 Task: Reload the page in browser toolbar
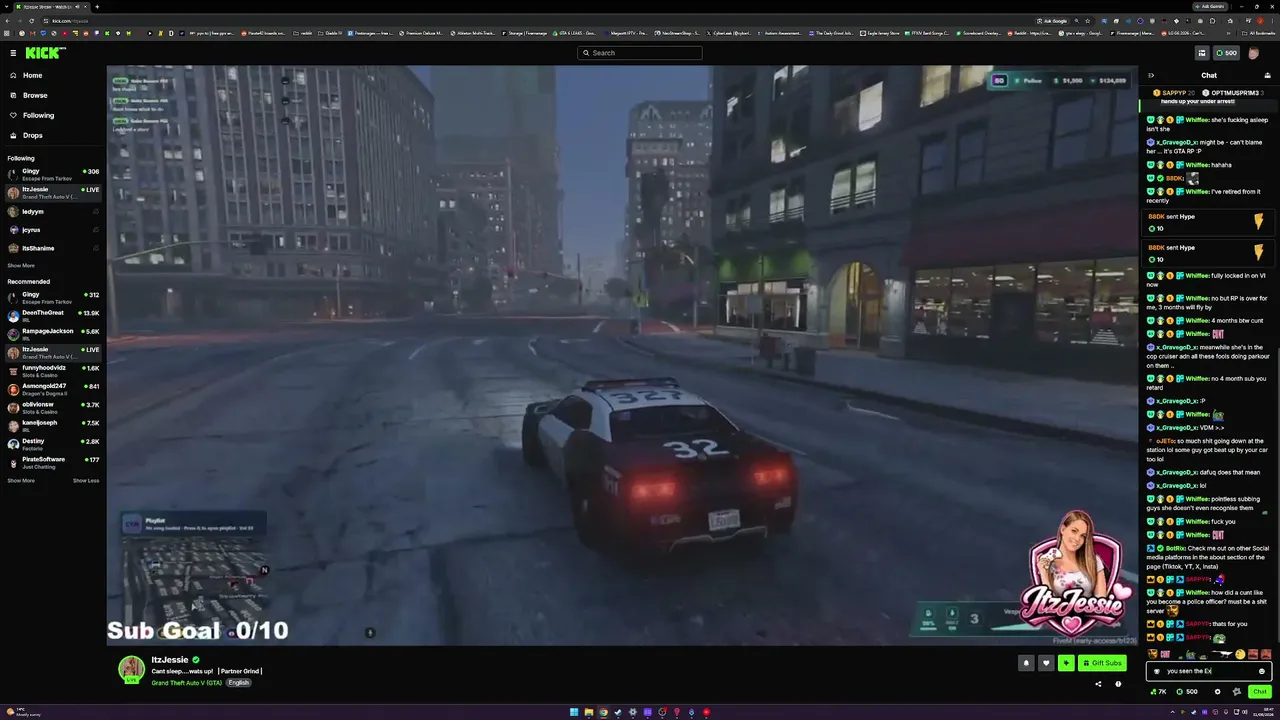point(32,20)
